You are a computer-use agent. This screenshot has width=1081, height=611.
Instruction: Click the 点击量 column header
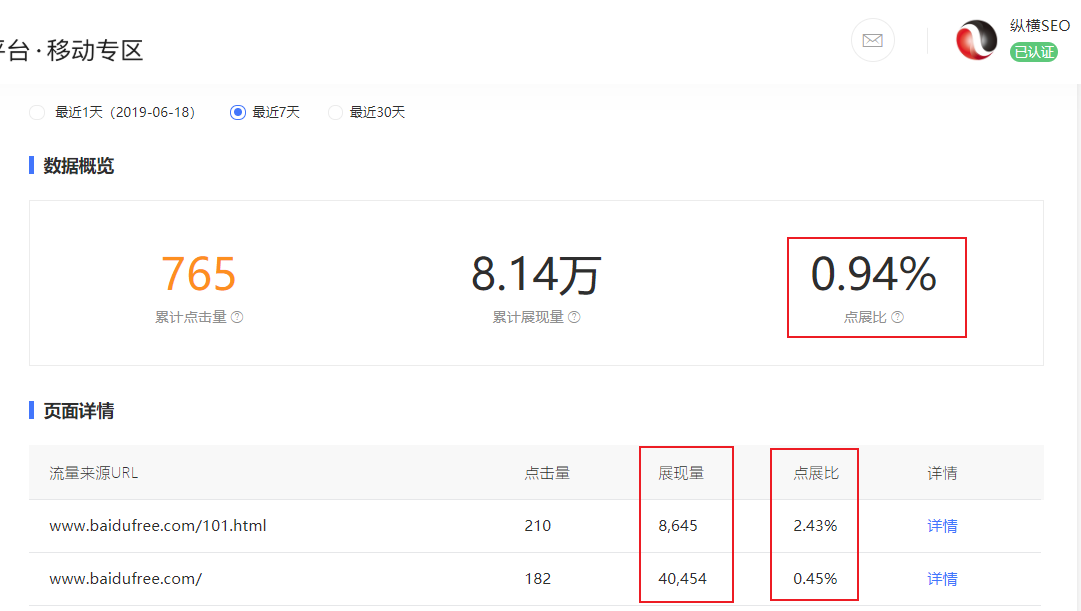(547, 473)
